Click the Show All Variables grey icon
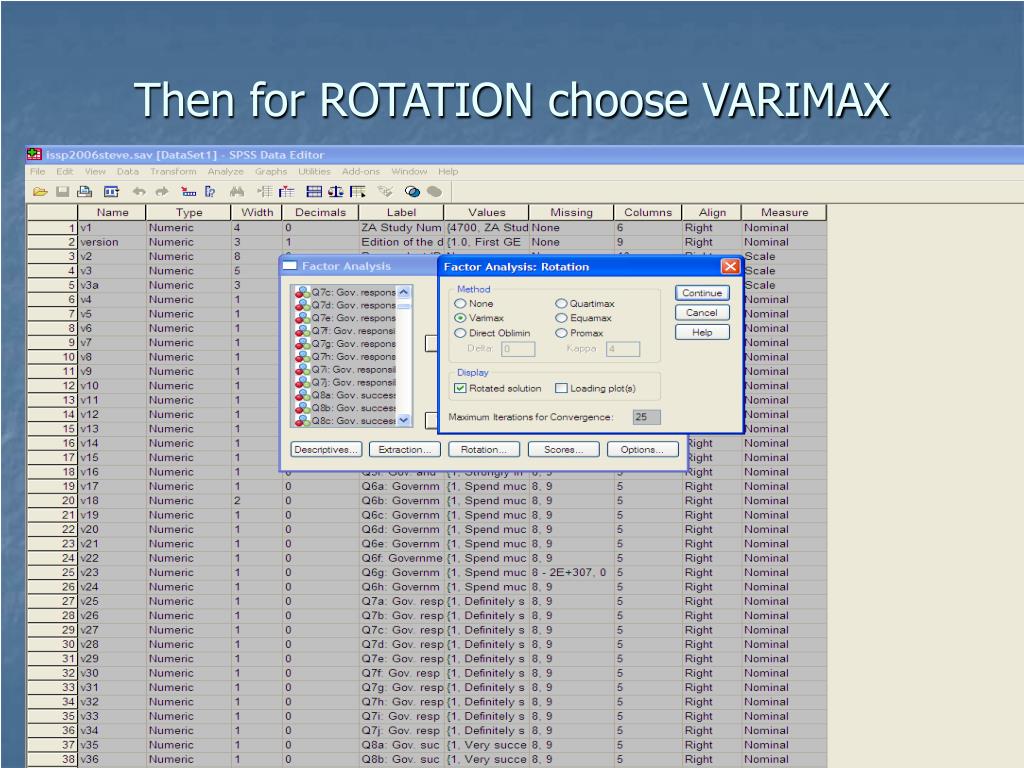 point(434,192)
